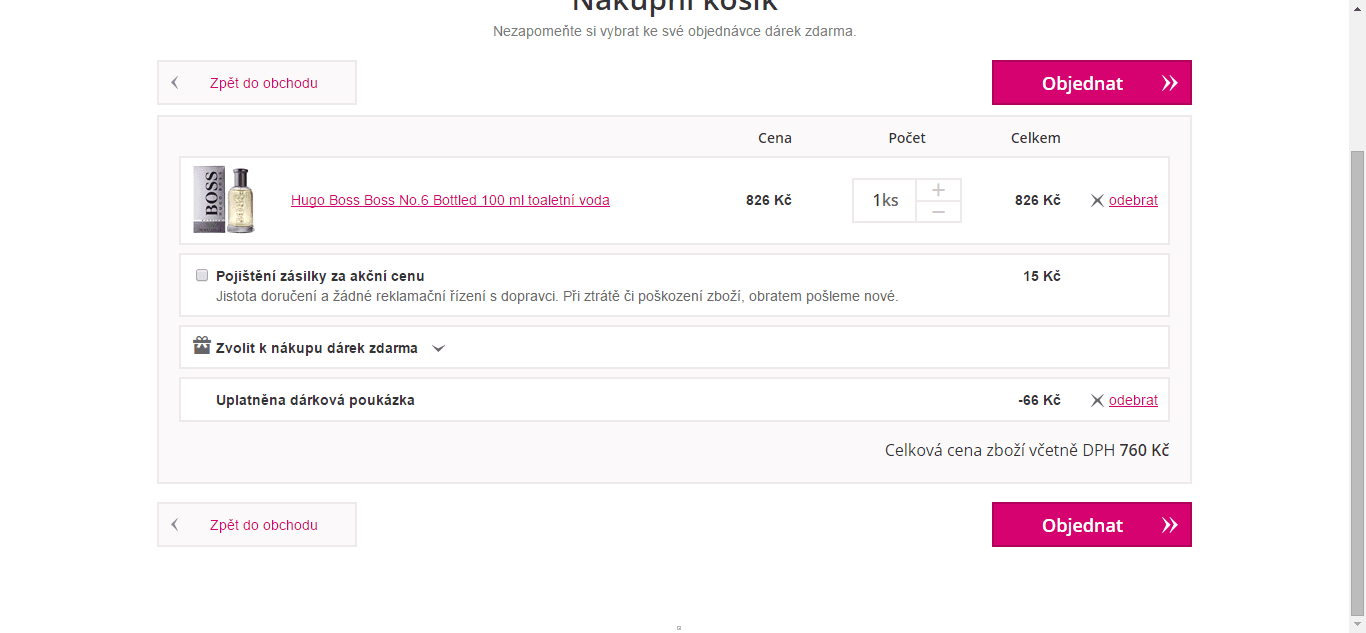Screen dimensions: 1366x633
Task: Click the 15 Kč insurance price
Action: pos(1042,276)
